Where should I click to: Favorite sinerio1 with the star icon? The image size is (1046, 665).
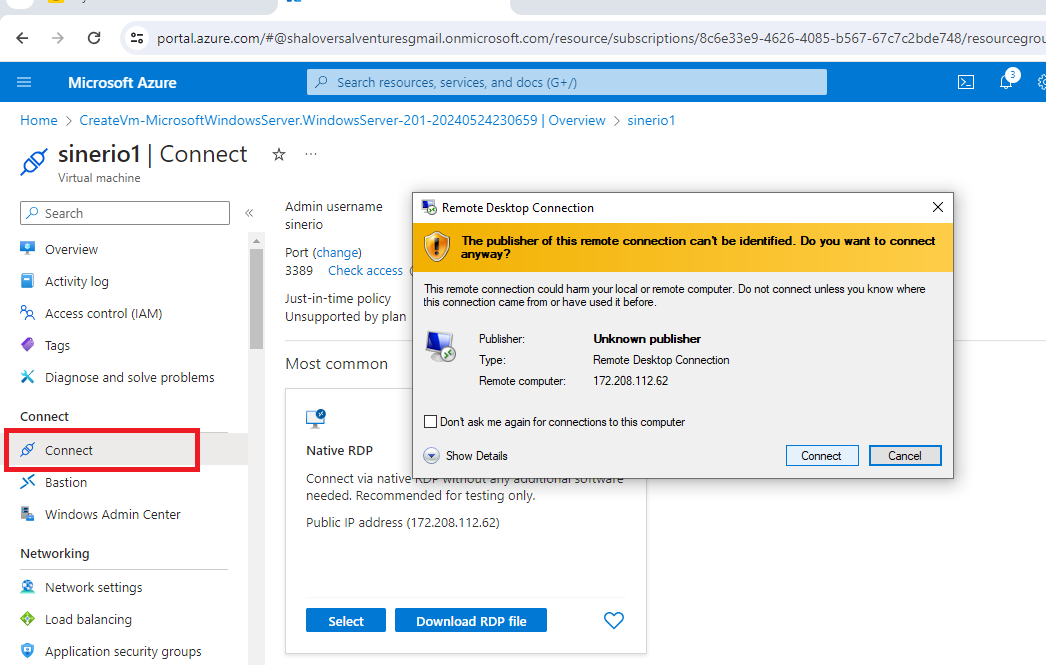pos(279,155)
